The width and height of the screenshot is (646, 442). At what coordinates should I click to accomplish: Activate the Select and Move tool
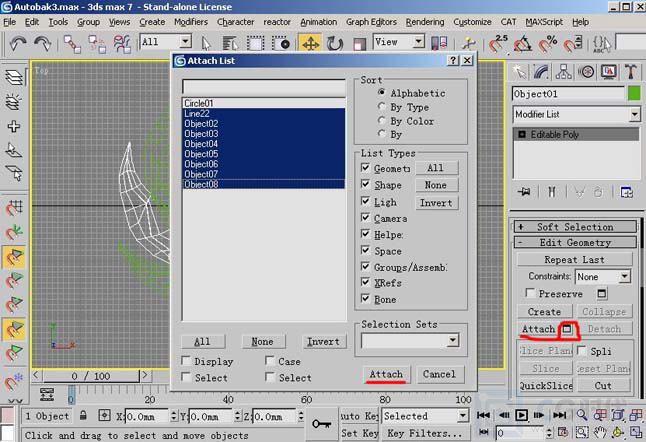[x=310, y=43]
